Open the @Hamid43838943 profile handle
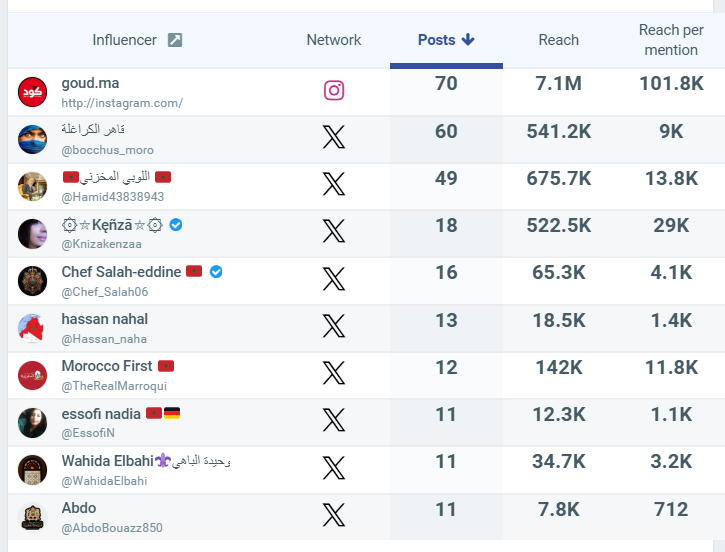The height and width of the screenshot is (552, 725). 113,197
